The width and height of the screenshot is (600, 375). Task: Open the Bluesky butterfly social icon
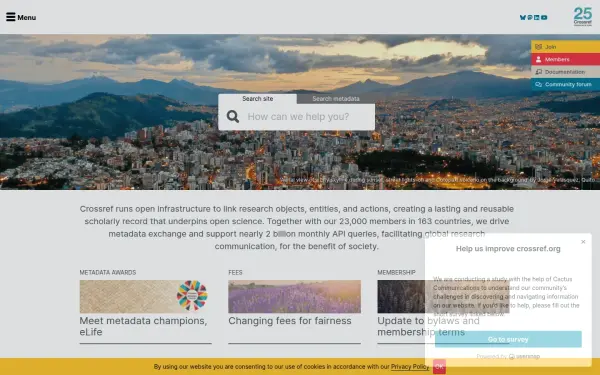point(523,17)
